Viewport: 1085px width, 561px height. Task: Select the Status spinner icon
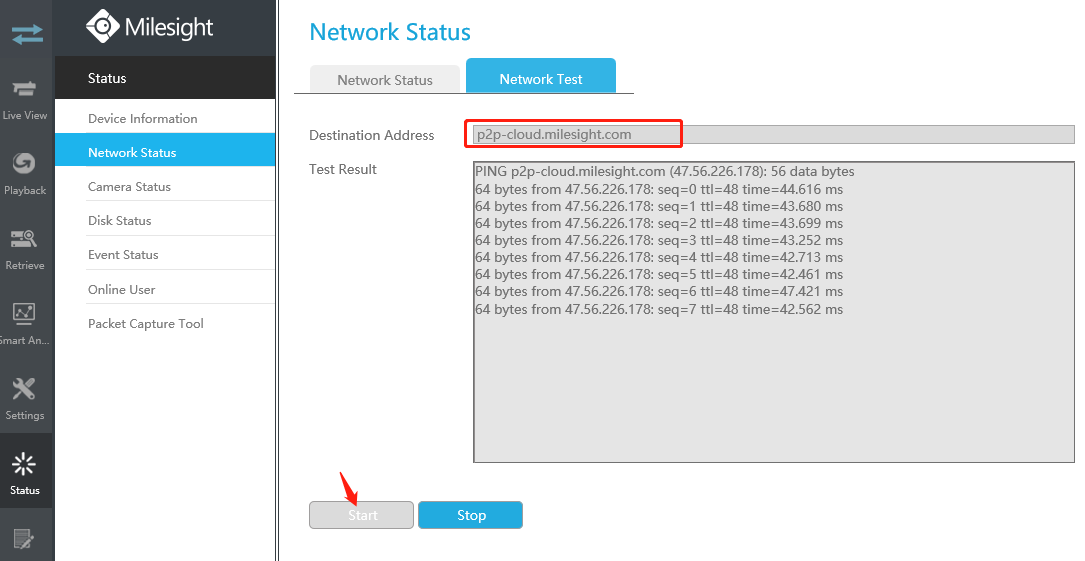pyautogui.click(x=24, y=464)
